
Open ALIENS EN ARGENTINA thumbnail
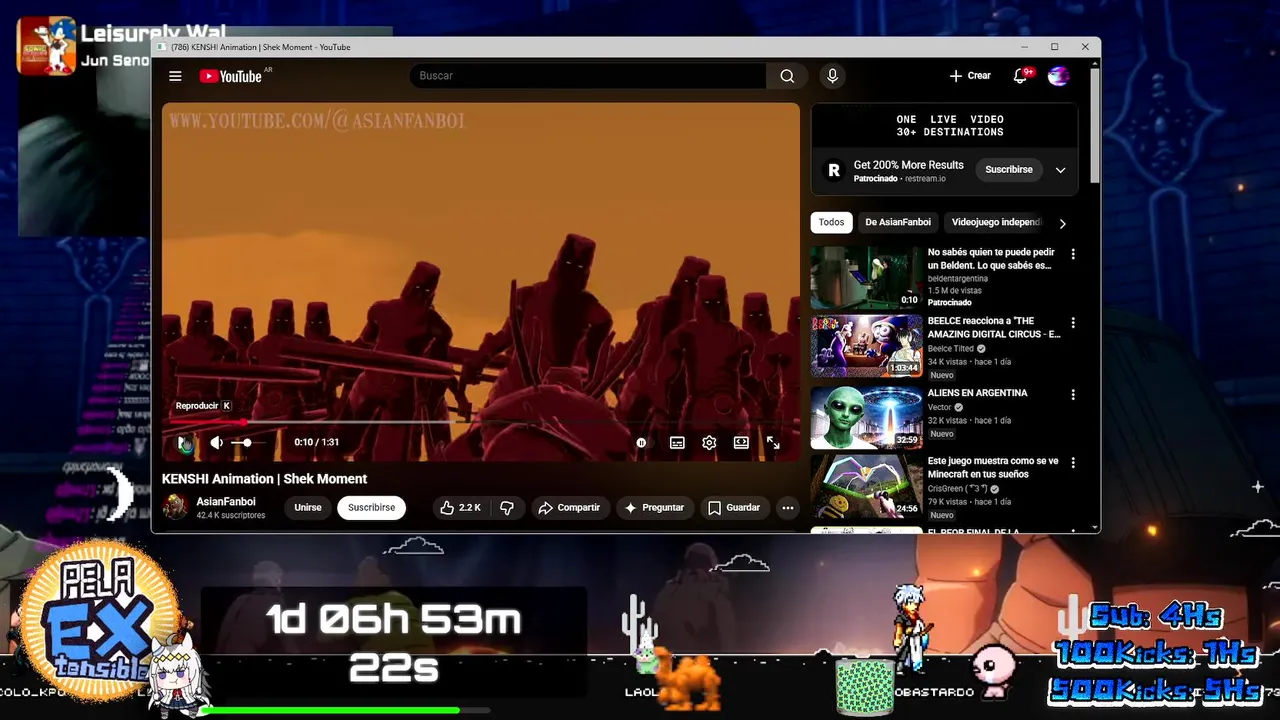[x=866, y=417]
